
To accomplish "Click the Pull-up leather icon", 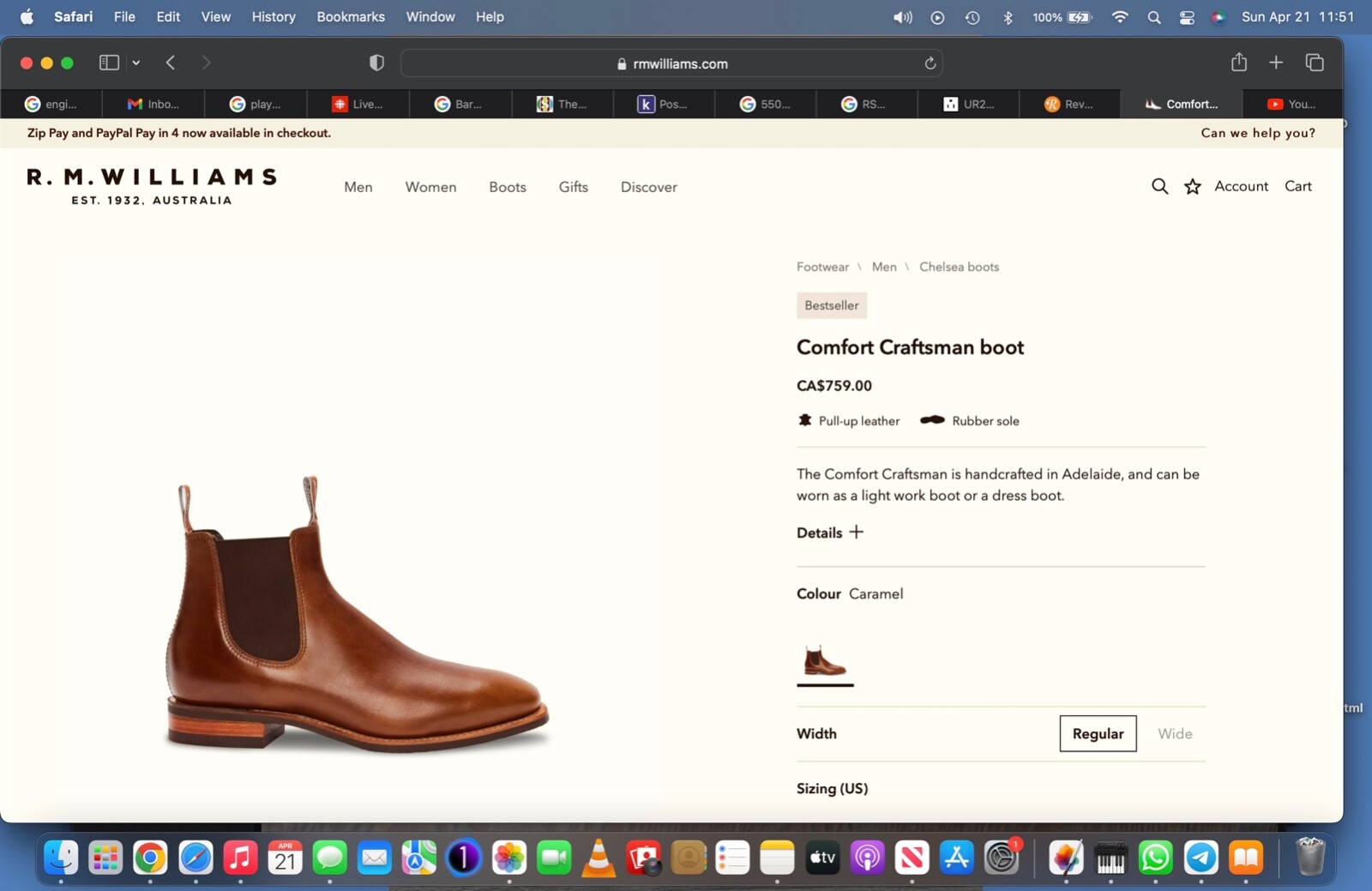I will [x=804, y=420].
